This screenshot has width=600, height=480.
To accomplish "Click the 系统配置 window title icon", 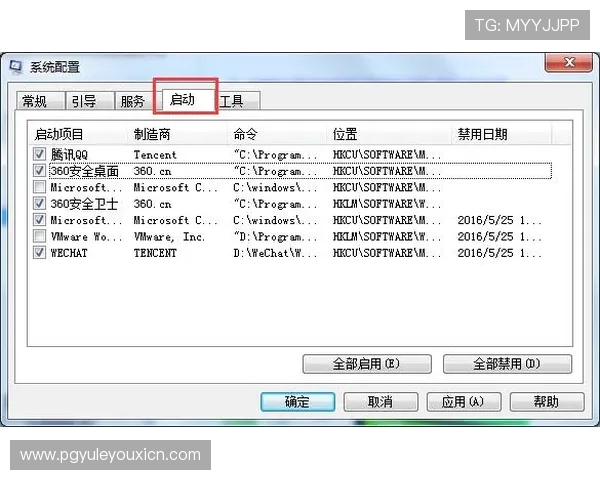I will 16,67.
